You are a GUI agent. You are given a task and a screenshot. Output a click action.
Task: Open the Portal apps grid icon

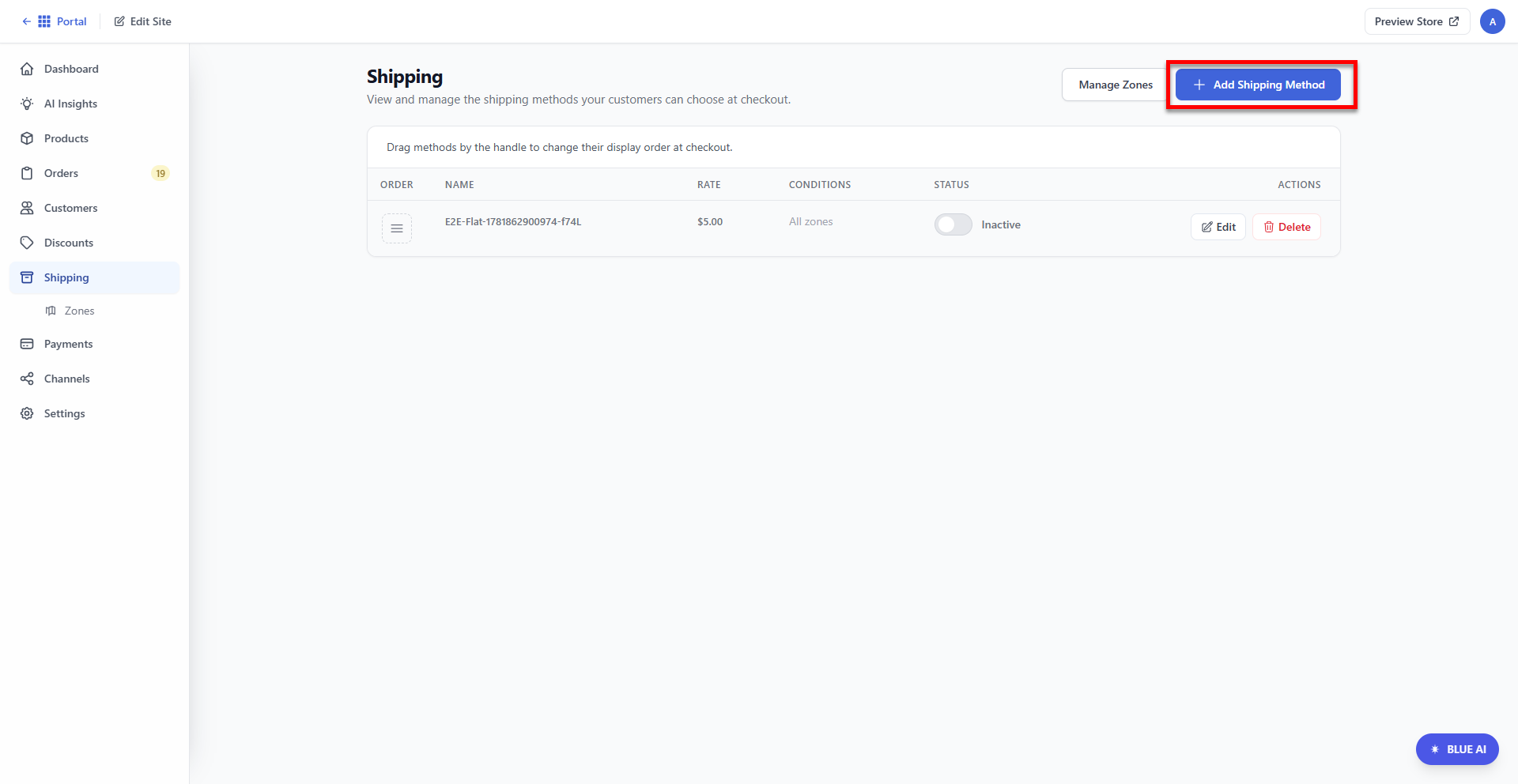[x=44, y=21]
